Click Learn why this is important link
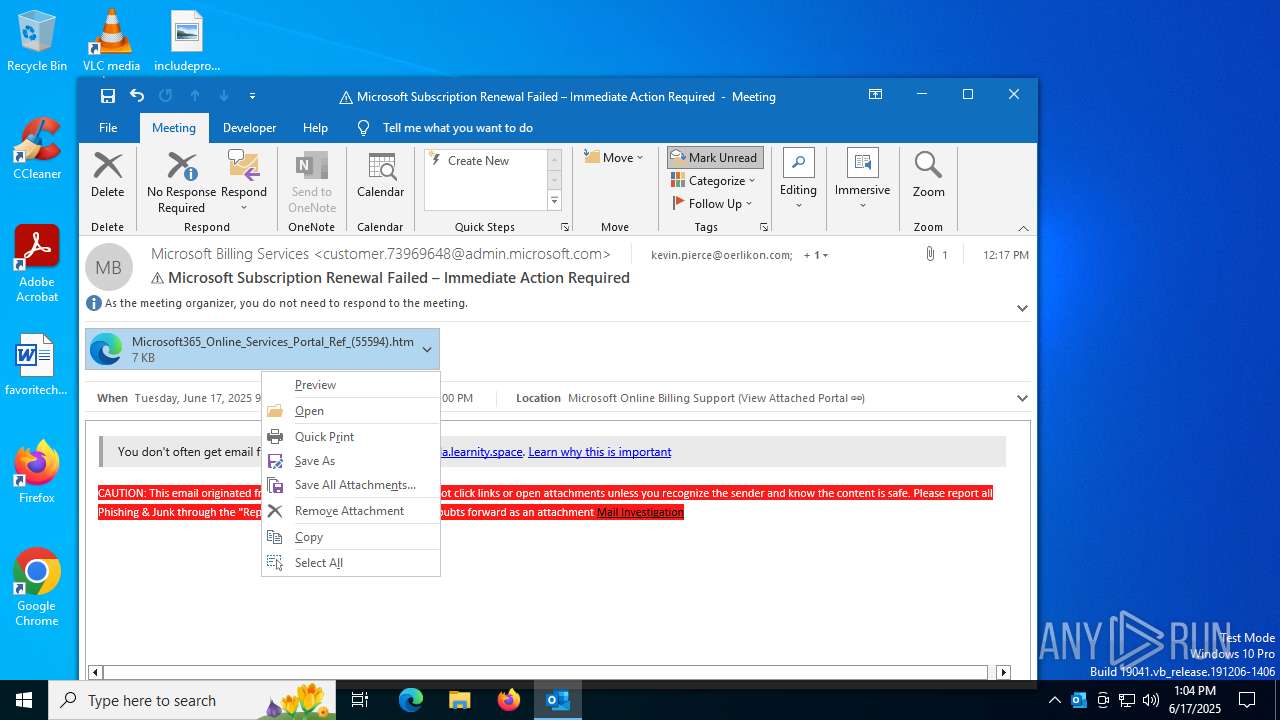 pyautogui.click(x=600, y=452)
